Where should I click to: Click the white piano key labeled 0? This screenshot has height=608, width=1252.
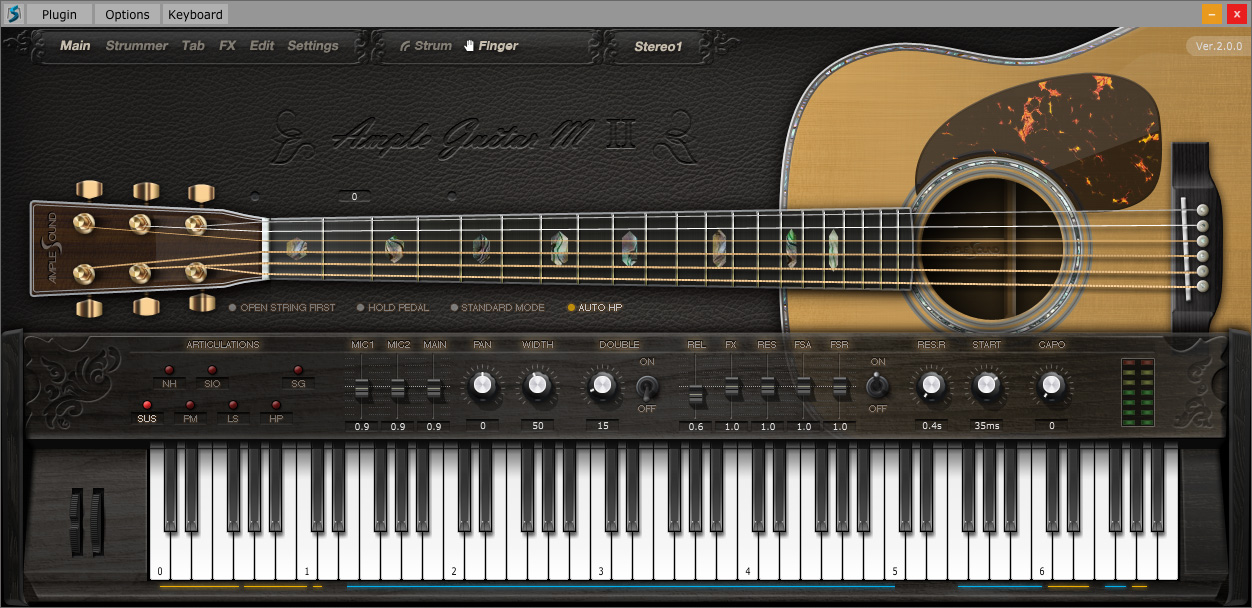click(x=159, y=555)
